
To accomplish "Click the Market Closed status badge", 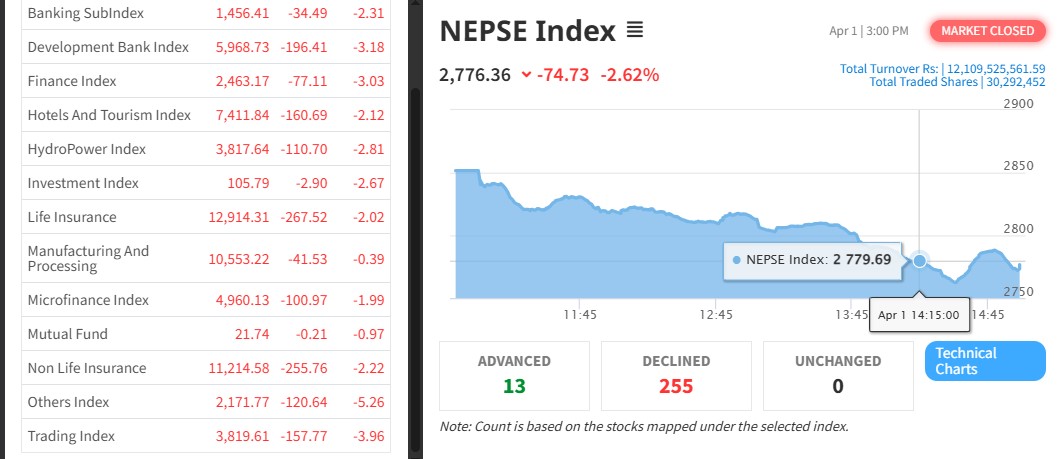I will 987,31.
